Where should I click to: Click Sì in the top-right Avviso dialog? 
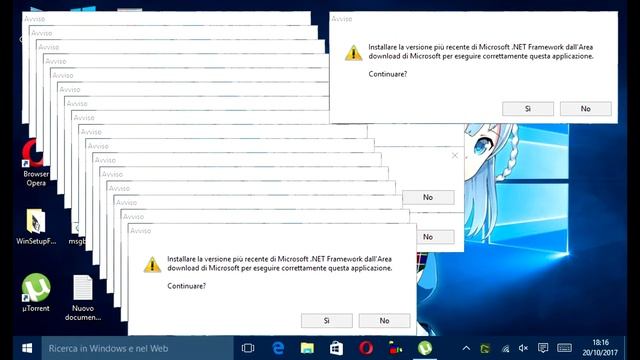(528, 109)
